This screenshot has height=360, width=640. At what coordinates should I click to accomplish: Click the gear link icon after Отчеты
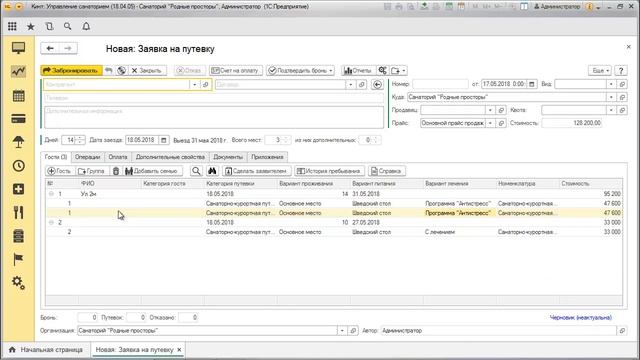click(382, 71)
